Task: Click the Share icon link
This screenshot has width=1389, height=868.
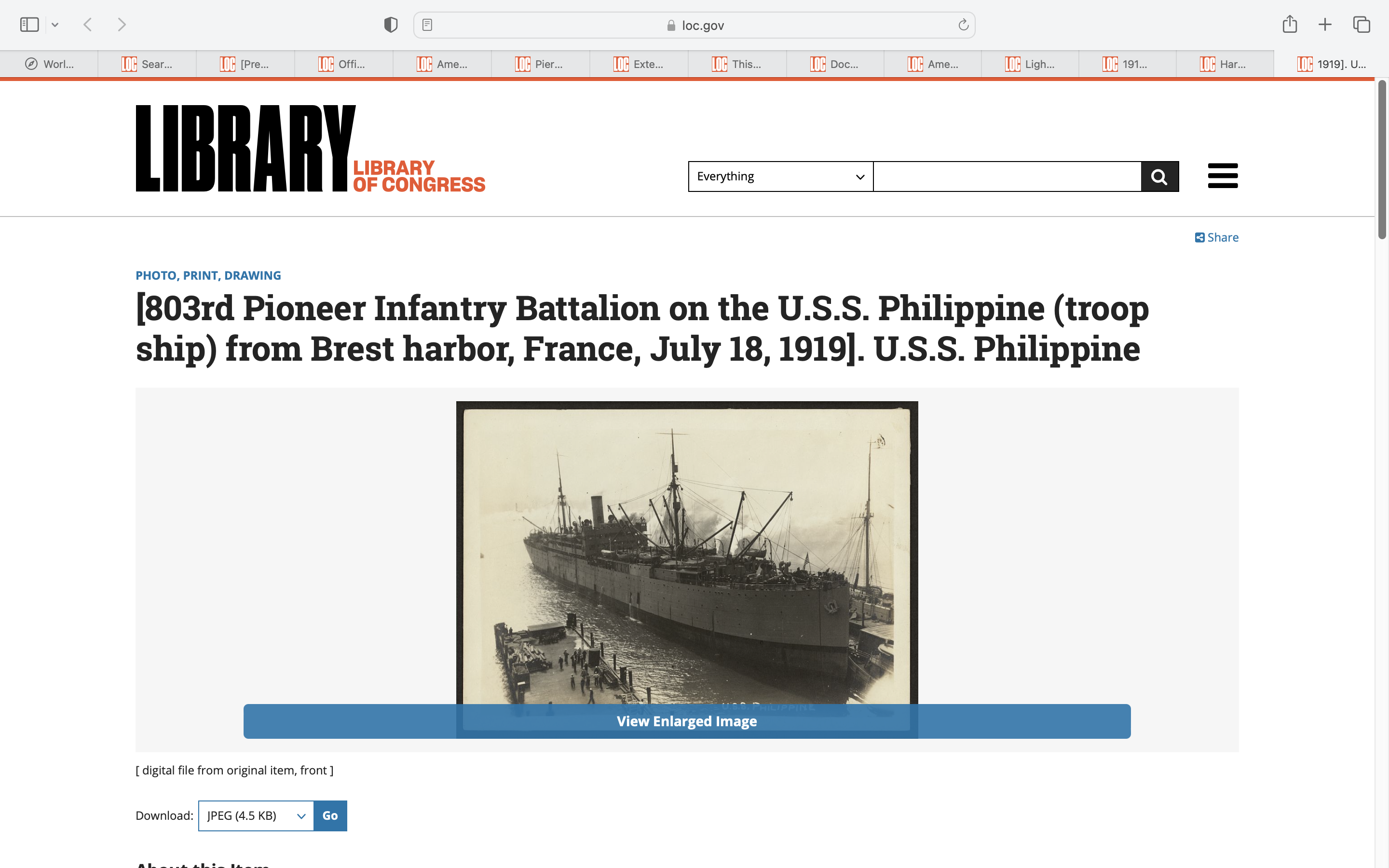Action: [x=1216, y=237]
